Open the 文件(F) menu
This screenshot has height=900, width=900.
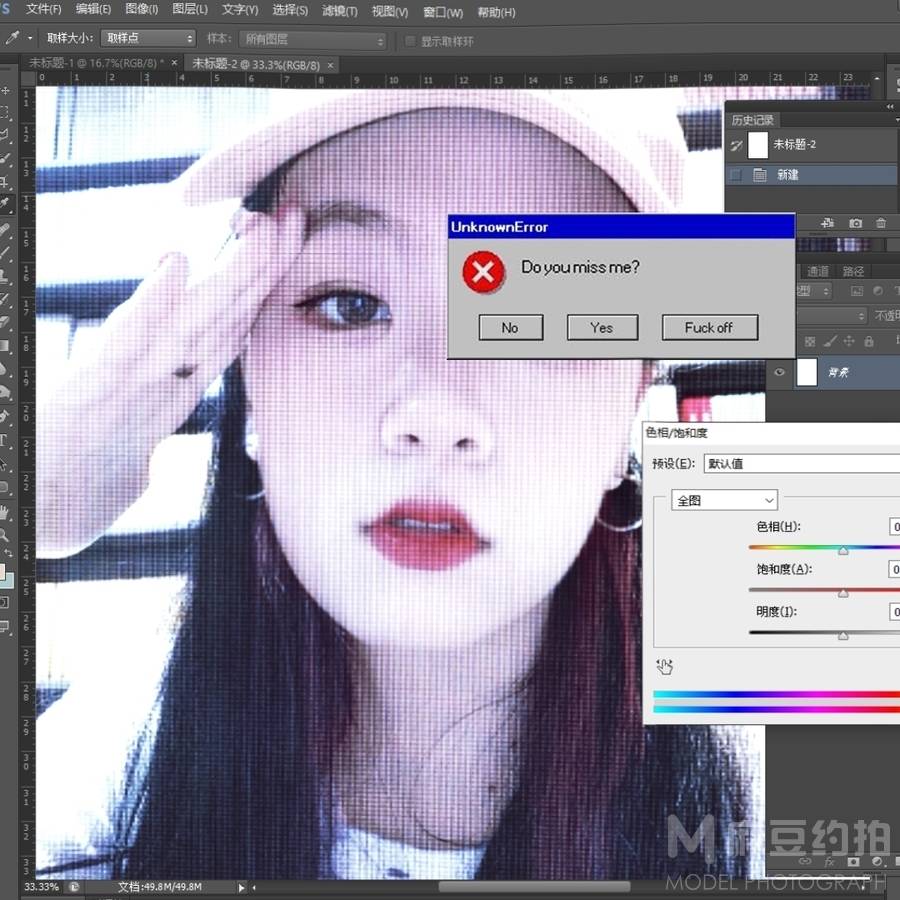pos(43,9)
